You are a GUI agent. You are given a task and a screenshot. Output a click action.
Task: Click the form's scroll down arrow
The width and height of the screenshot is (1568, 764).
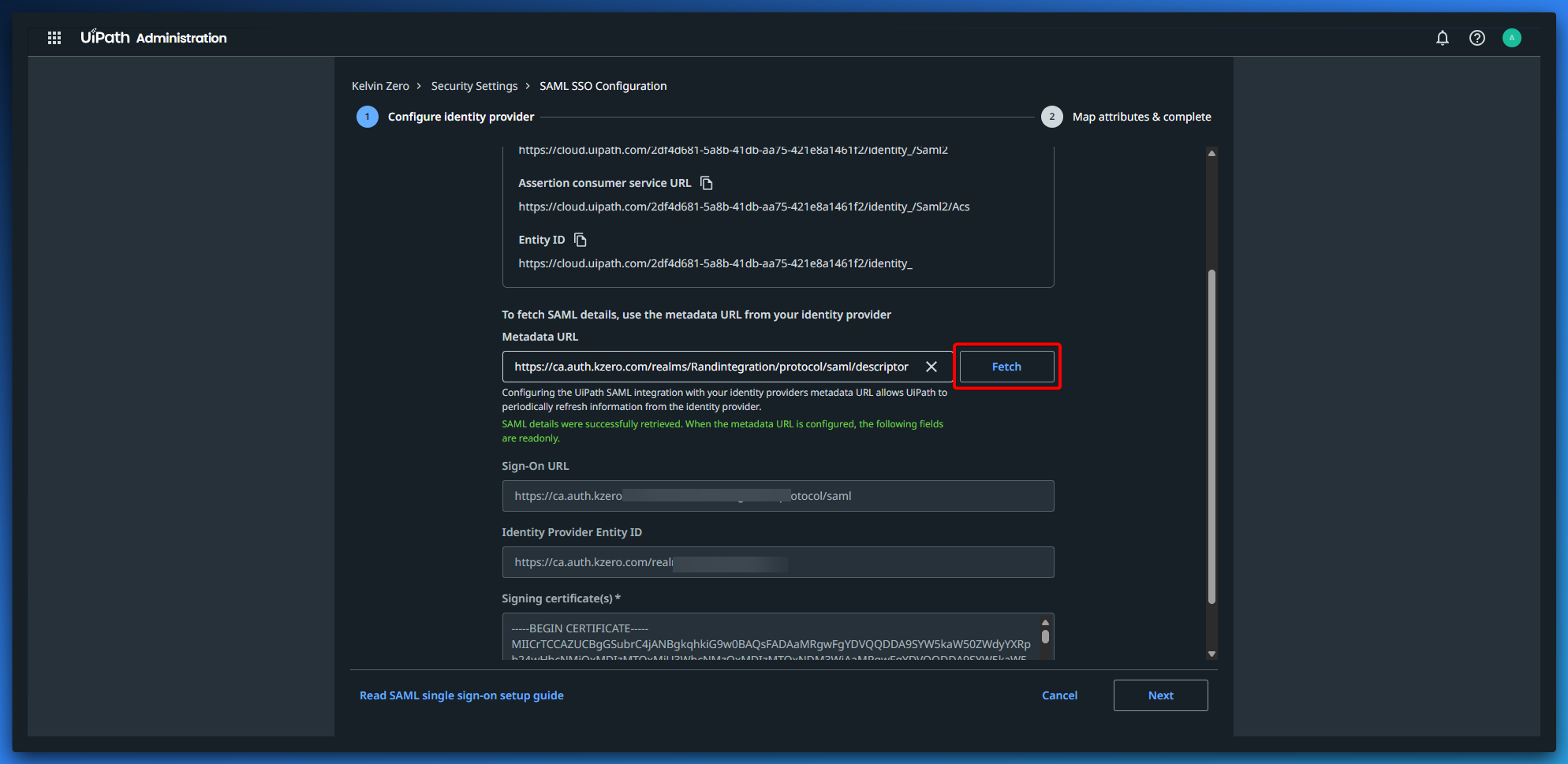point(1211,654)
